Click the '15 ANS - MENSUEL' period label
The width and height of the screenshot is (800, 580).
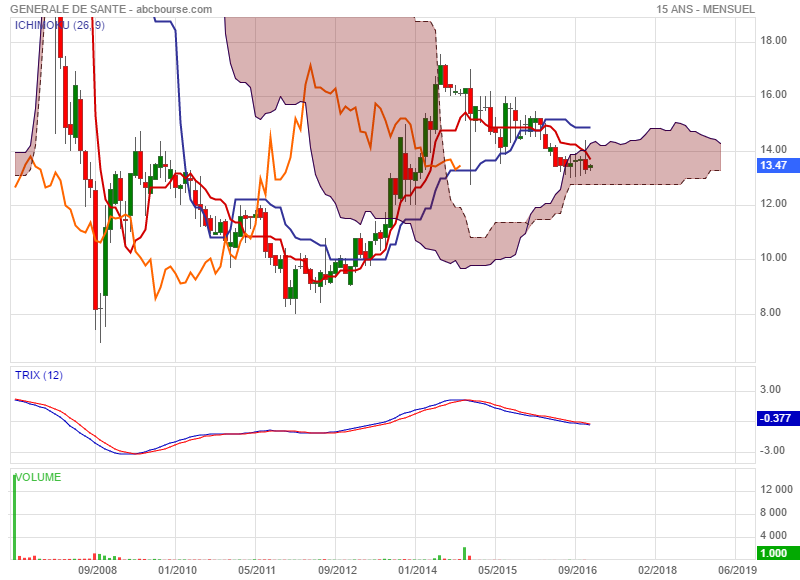pos(705,9)
